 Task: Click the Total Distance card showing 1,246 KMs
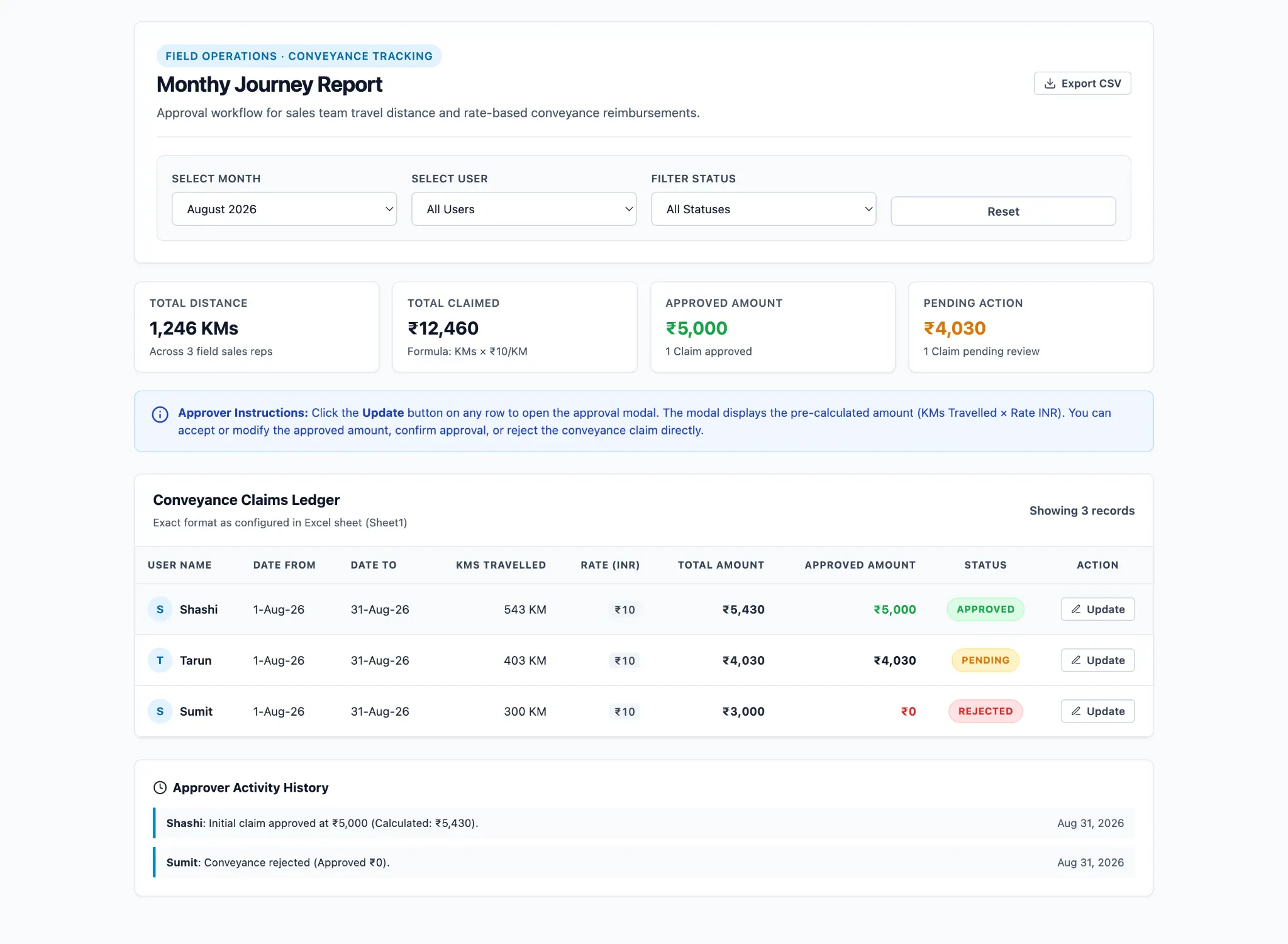click(257, 327)
